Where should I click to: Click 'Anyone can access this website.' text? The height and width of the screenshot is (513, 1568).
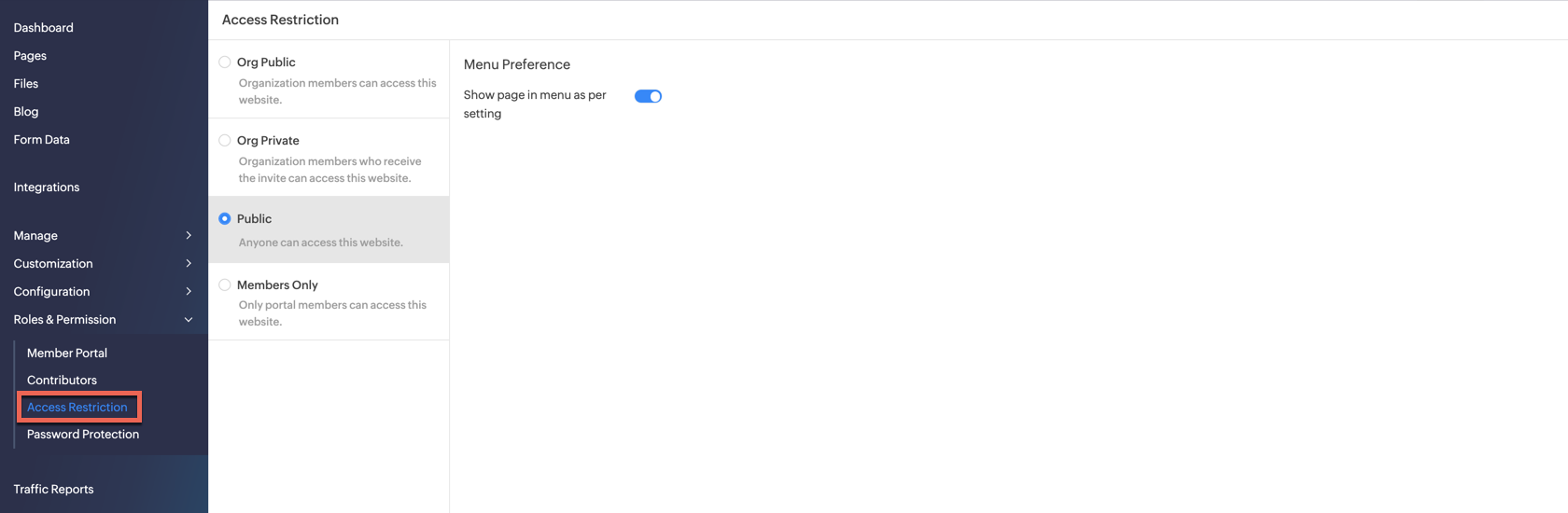point(321,243)
